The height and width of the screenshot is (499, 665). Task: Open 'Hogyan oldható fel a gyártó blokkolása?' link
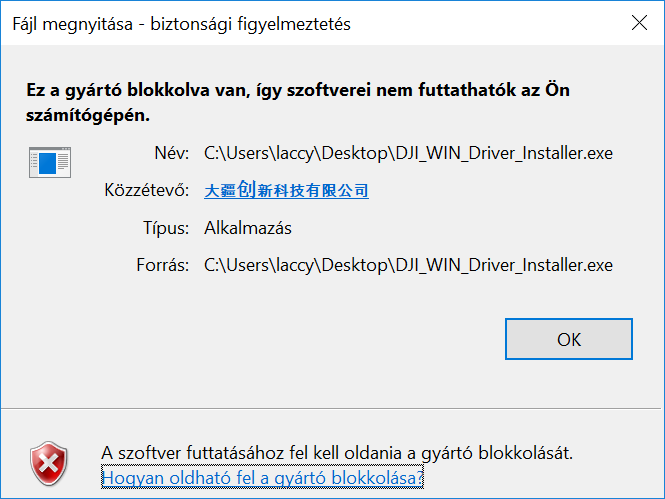click(262, 478)
